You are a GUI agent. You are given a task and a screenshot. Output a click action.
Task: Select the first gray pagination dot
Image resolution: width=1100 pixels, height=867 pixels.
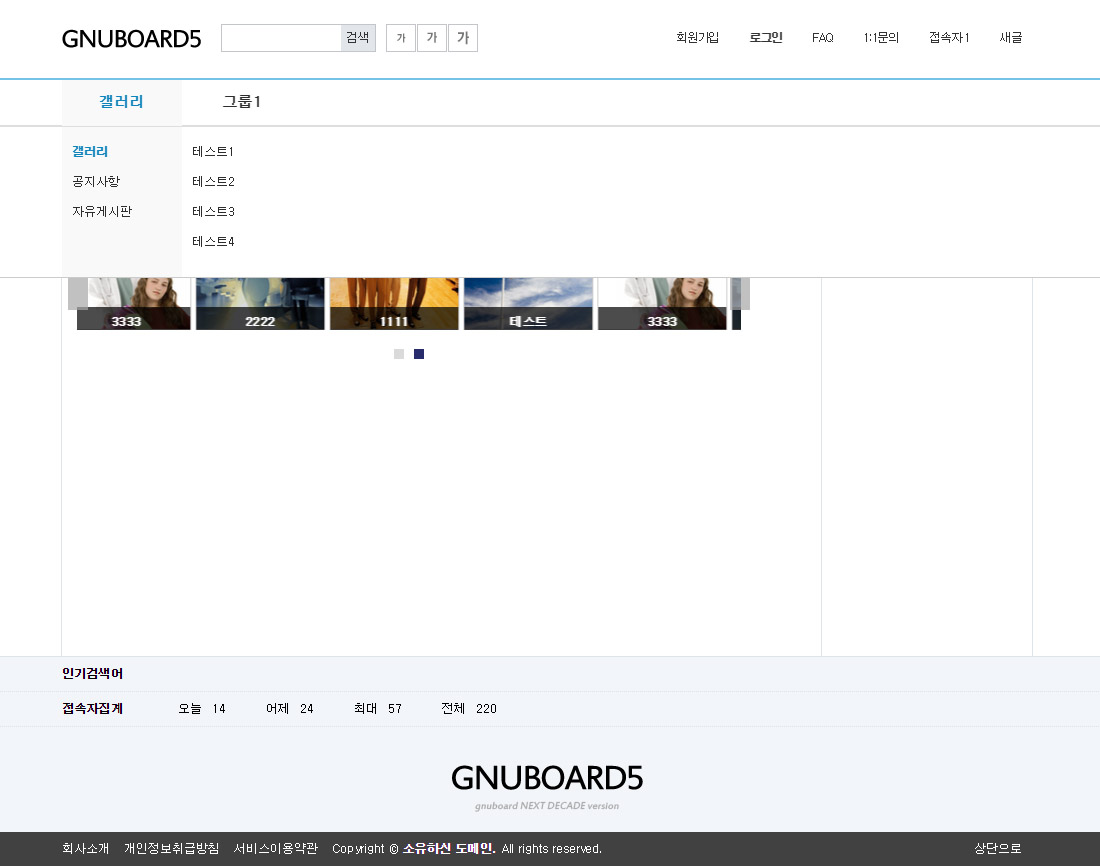[399, 354]
